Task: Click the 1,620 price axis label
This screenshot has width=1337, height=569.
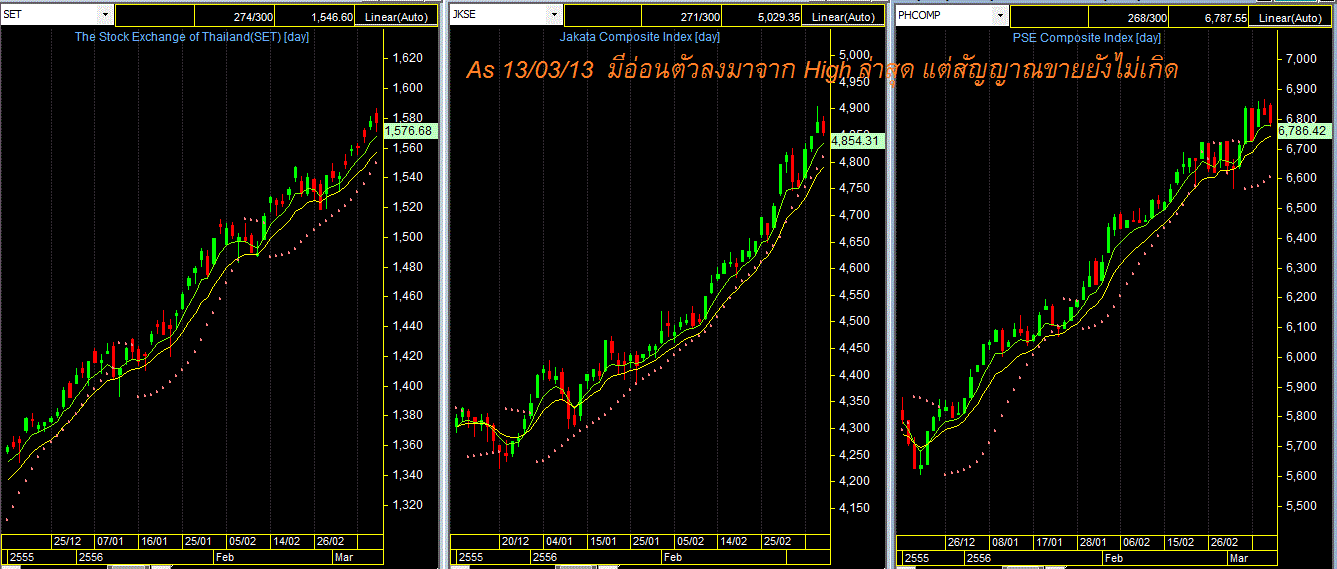Action: pos(407,58)
